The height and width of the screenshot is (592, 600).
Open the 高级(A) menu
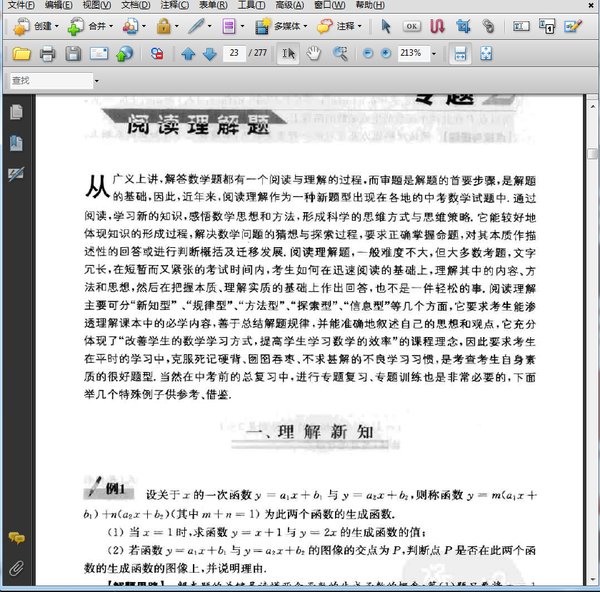[290, 5]
